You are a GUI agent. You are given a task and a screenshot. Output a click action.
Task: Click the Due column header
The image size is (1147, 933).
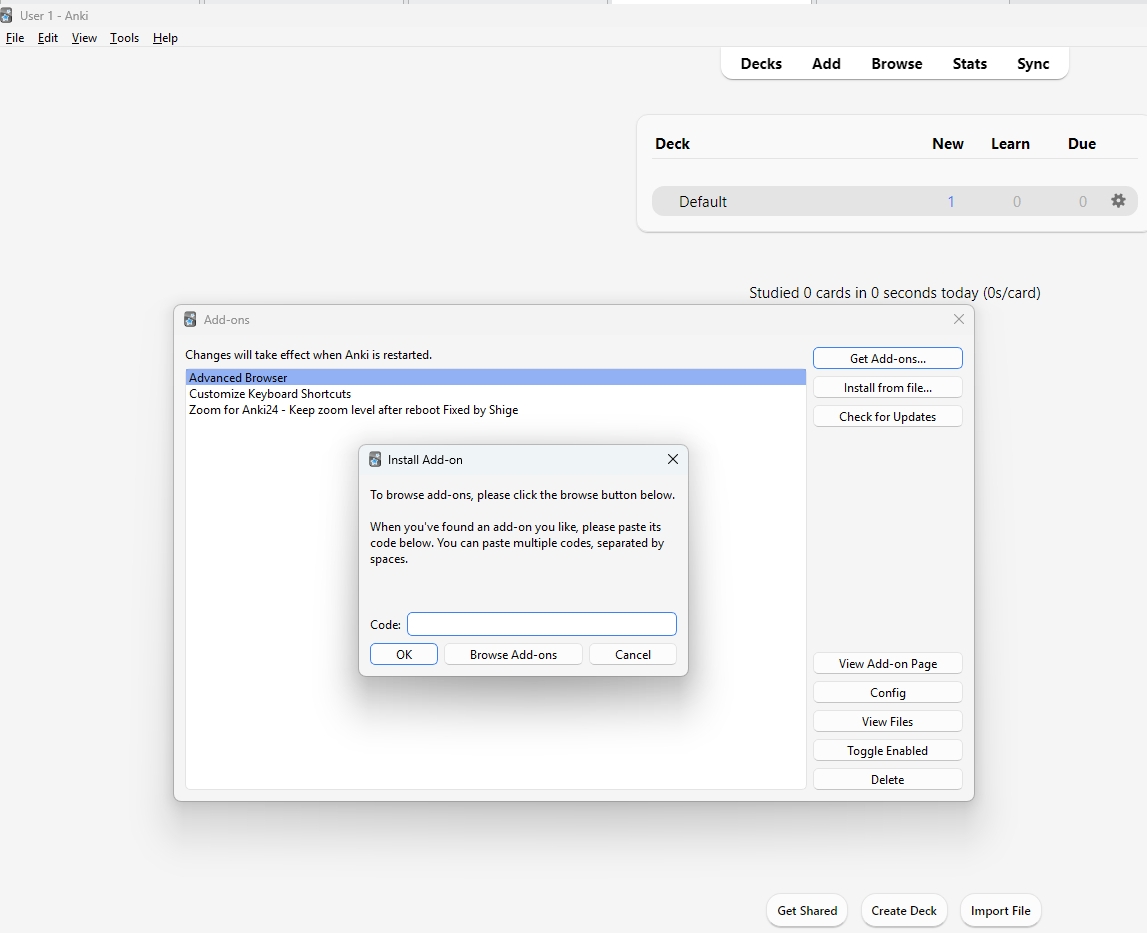(1081, 143)
